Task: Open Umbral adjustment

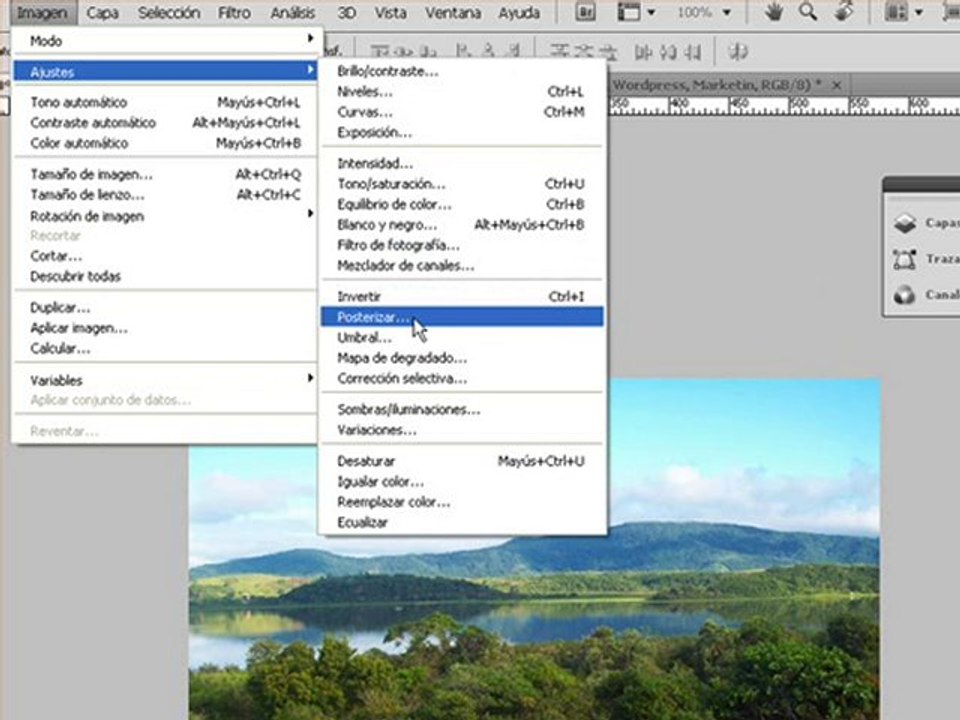Action: tap(462, 337)
